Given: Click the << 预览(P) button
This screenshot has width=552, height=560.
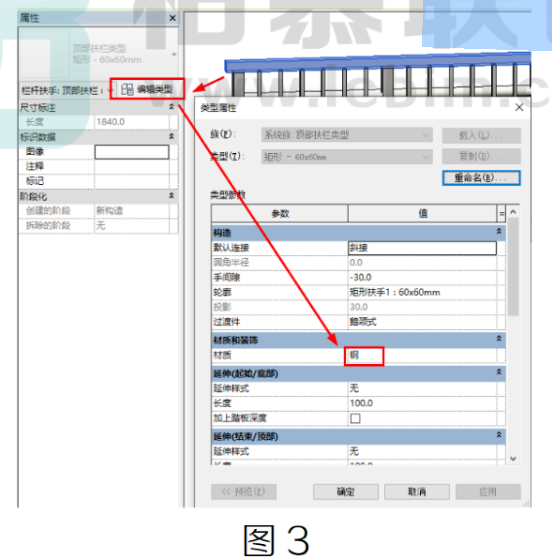Looking at the screenshot, I should coord(244,492).
